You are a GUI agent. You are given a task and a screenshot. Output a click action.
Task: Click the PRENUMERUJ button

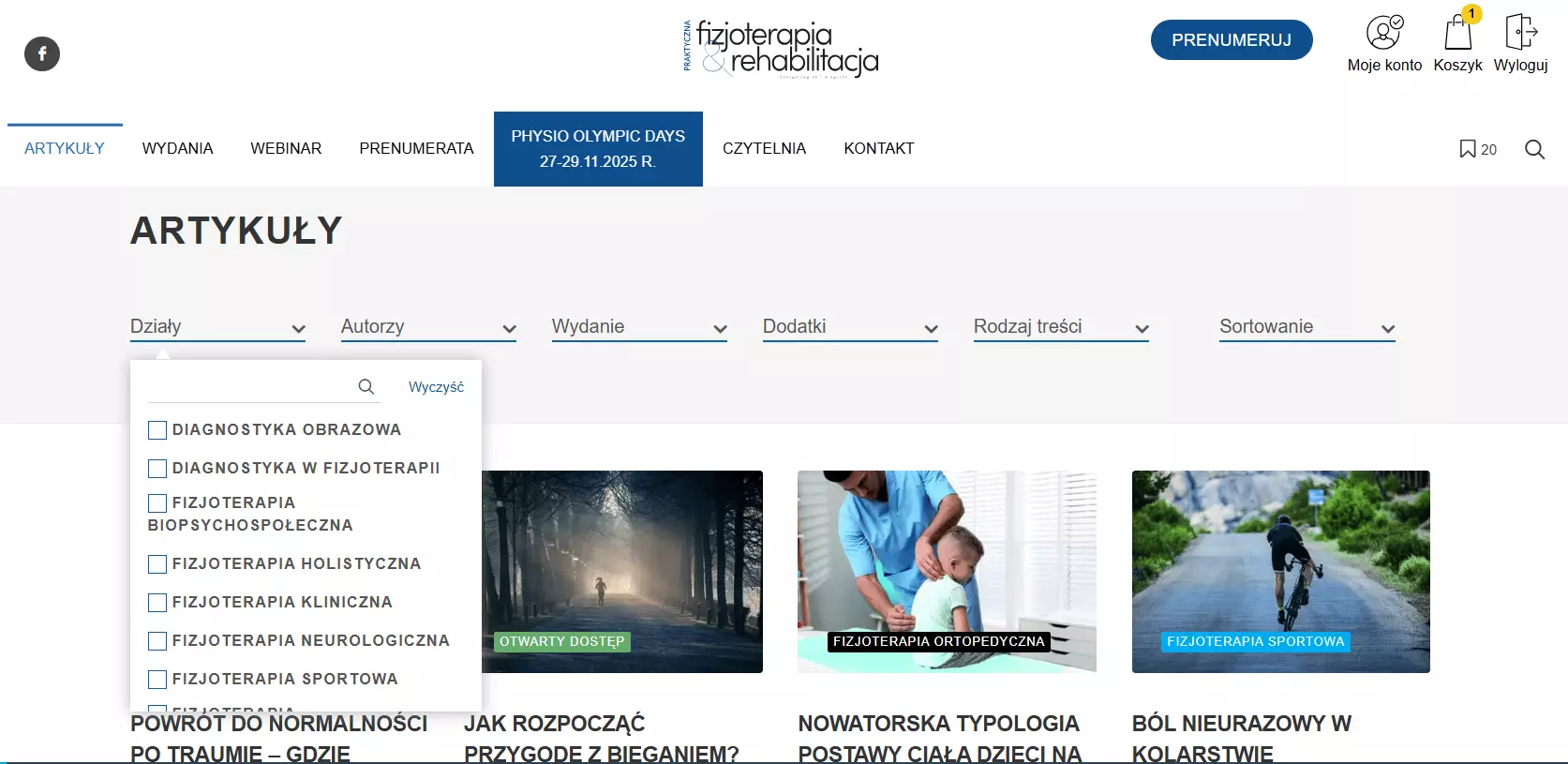tap(1232, 40)
